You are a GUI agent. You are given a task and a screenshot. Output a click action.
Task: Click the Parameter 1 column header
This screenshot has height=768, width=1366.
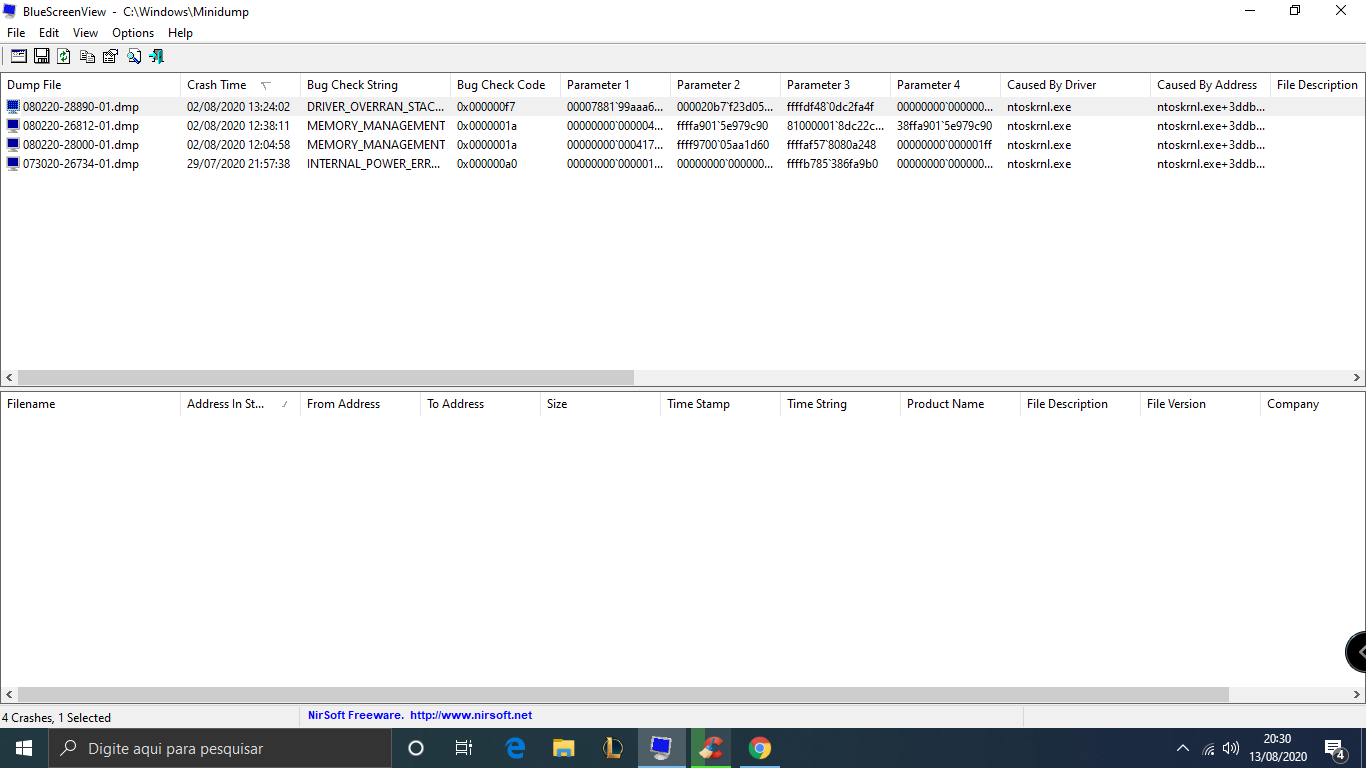pyautogui.click(x=615, y=85)
